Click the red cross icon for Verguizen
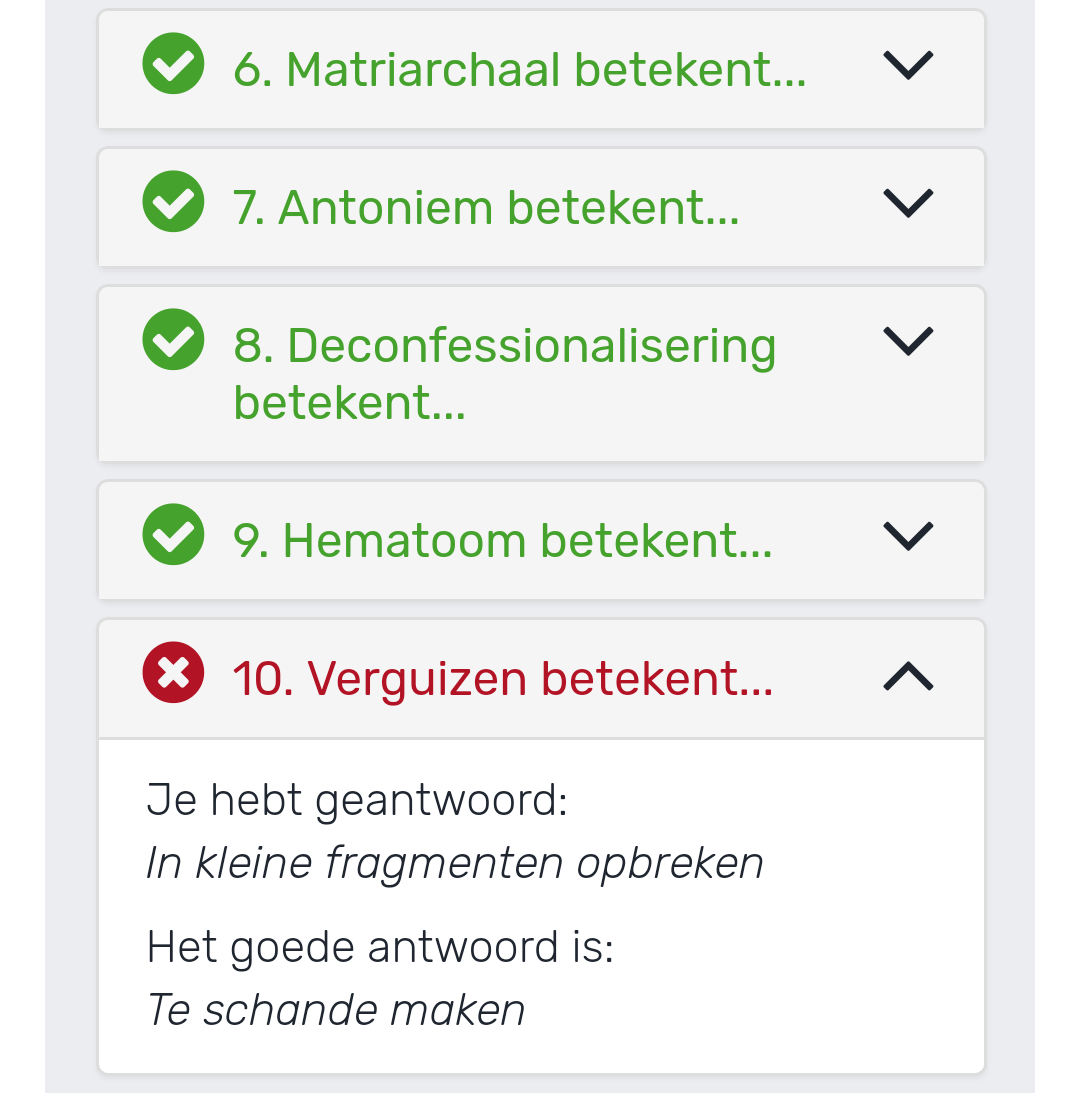1080x1093 pixels. 173,673
